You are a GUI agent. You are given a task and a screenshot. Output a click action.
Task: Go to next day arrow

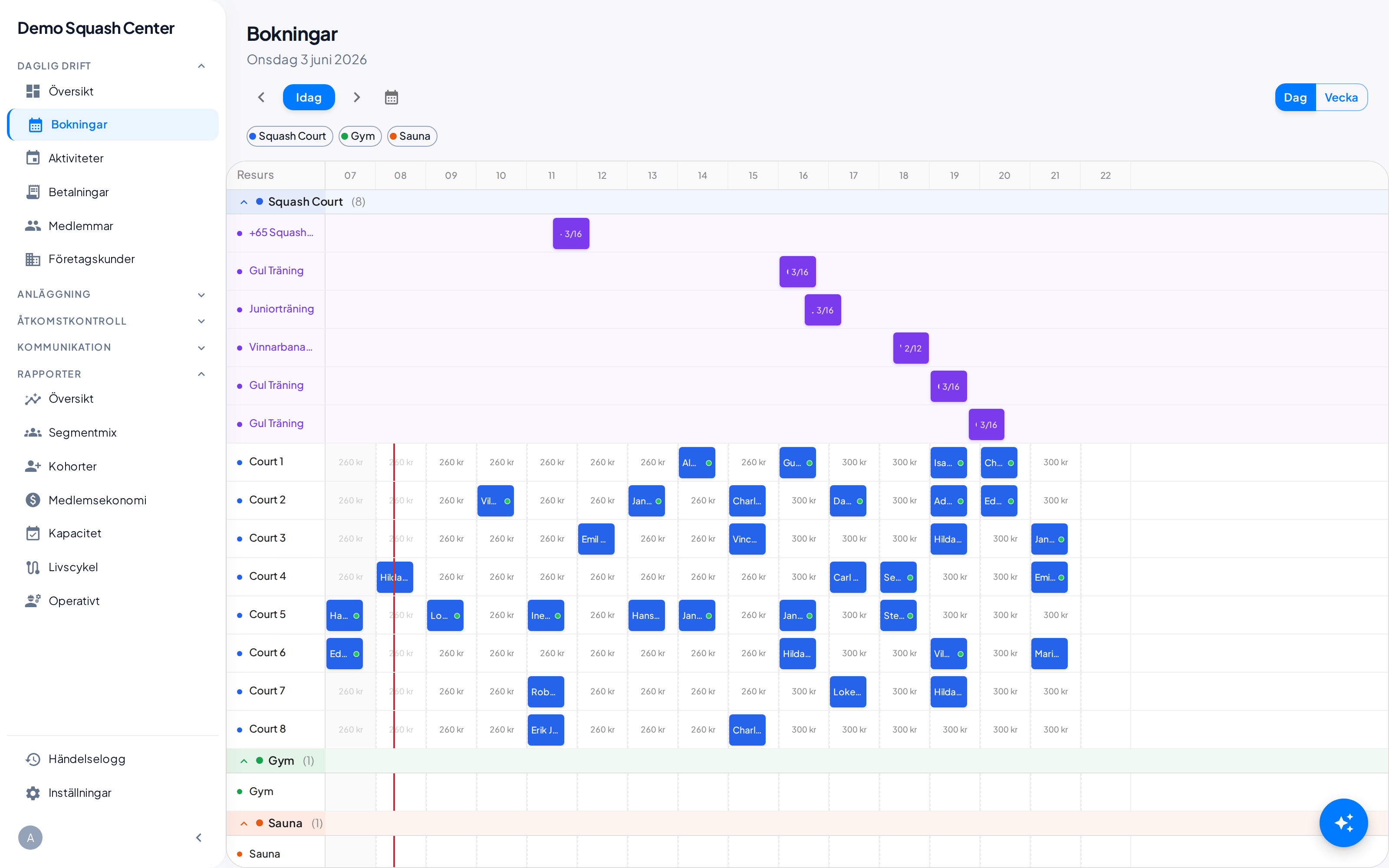click(356, 97)
